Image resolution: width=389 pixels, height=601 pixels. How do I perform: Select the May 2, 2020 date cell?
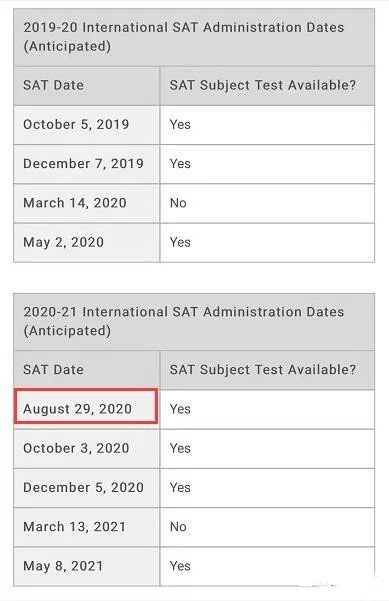87,243
